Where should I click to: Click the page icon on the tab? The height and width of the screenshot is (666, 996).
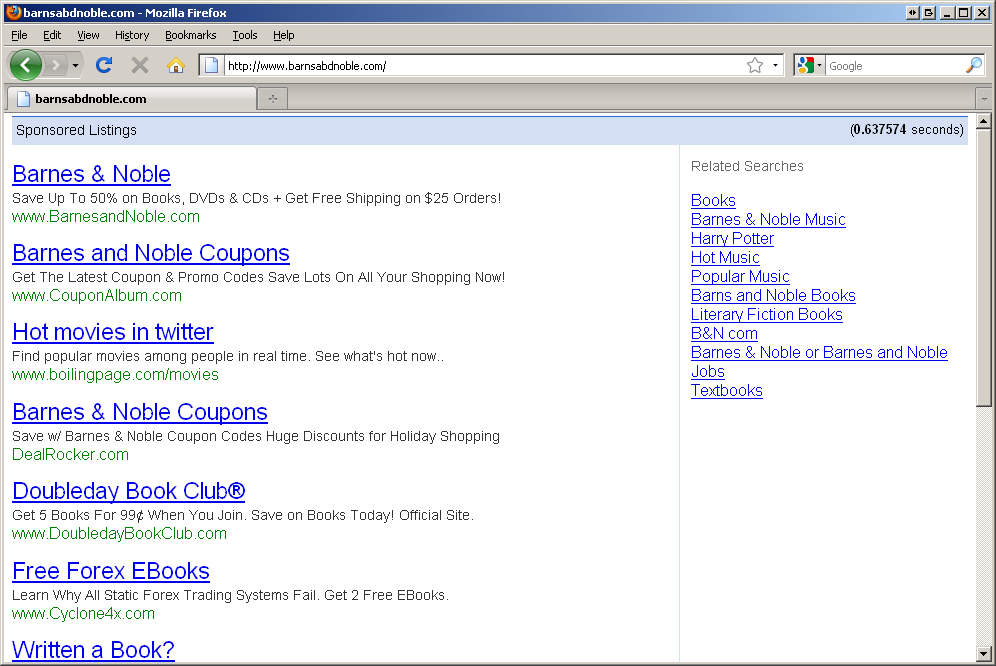pyautogui.click(x=24, y=99)
